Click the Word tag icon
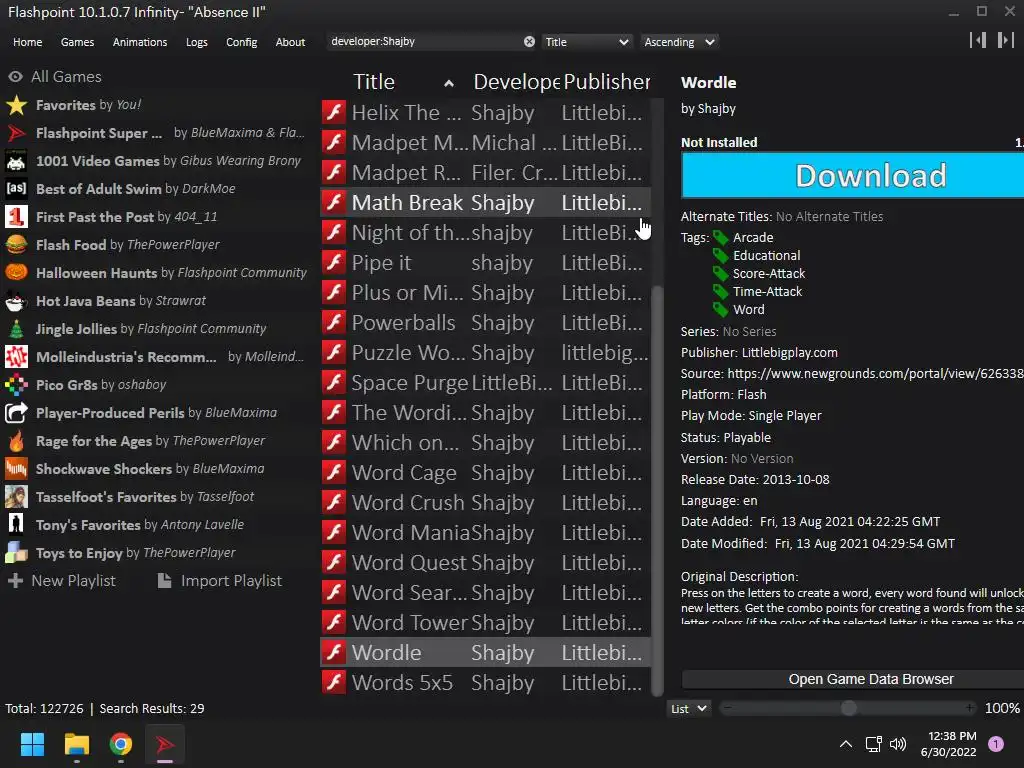 coord(720,310)
